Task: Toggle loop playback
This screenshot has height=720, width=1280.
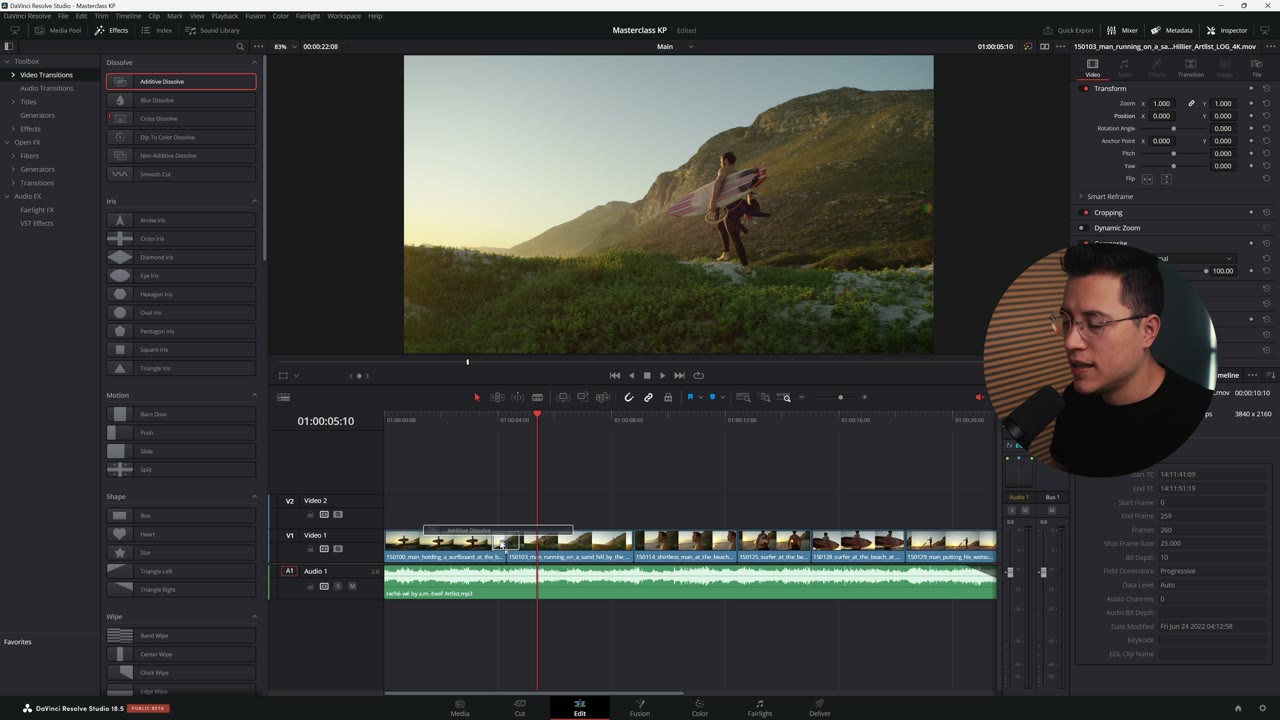Action: click(699, 375)
